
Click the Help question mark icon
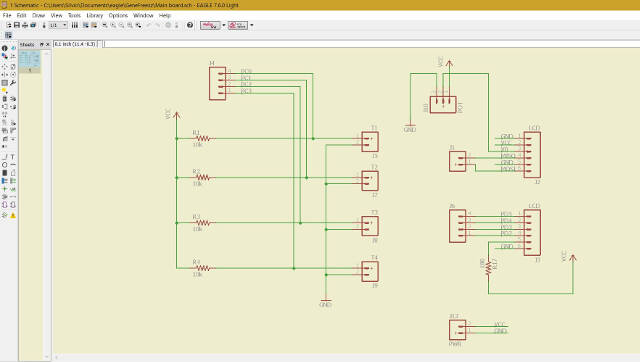click(190, 25)
